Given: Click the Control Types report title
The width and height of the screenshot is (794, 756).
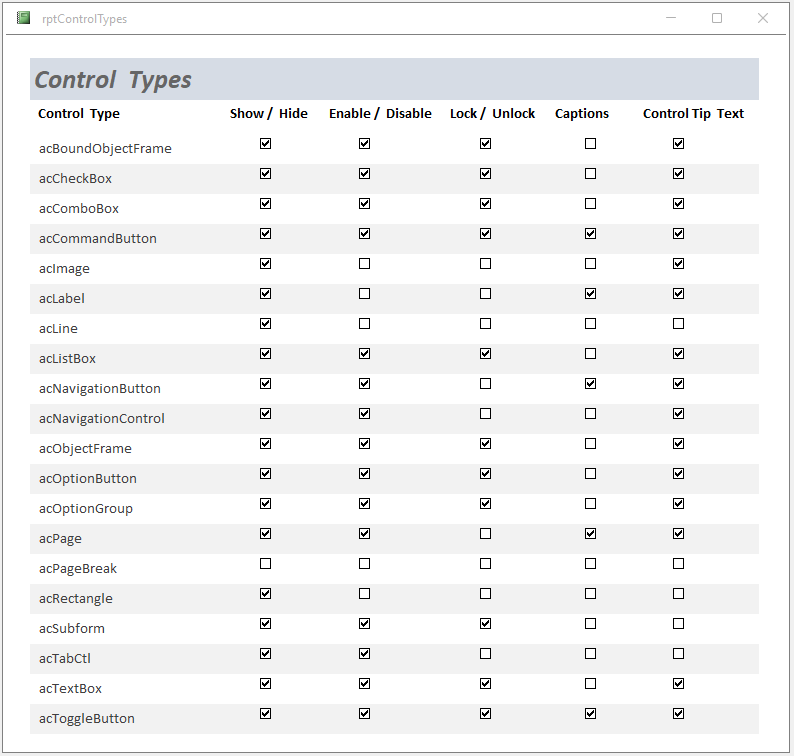Looking at the screenshot, I should pos(113,79).
